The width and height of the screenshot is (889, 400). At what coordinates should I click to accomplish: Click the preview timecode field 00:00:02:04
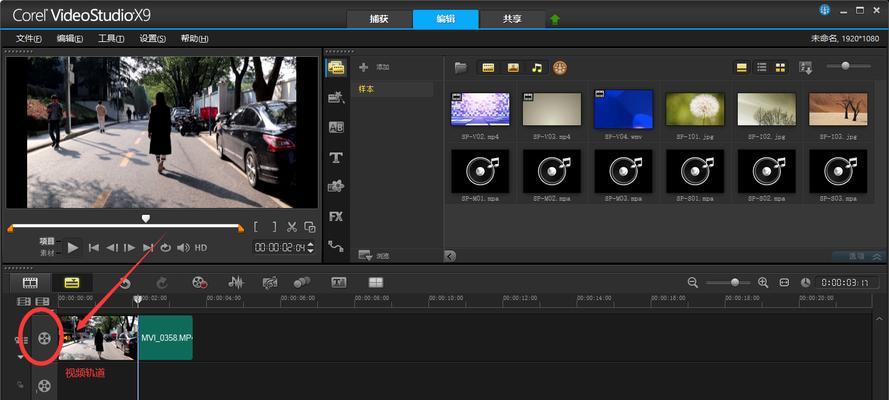(280, 248)
